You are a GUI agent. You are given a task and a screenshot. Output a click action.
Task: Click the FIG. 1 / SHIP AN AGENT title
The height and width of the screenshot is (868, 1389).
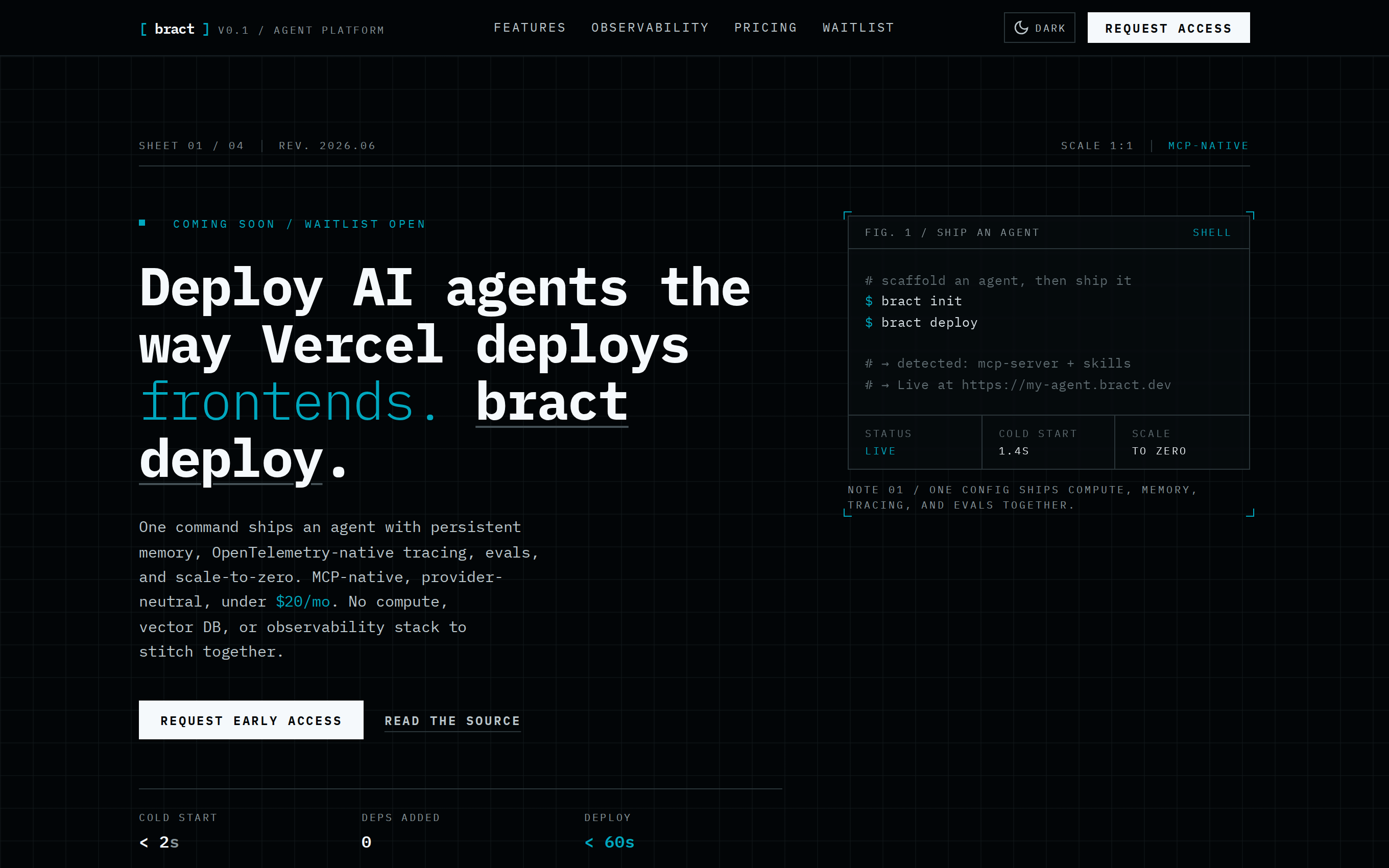pos(952,232)
